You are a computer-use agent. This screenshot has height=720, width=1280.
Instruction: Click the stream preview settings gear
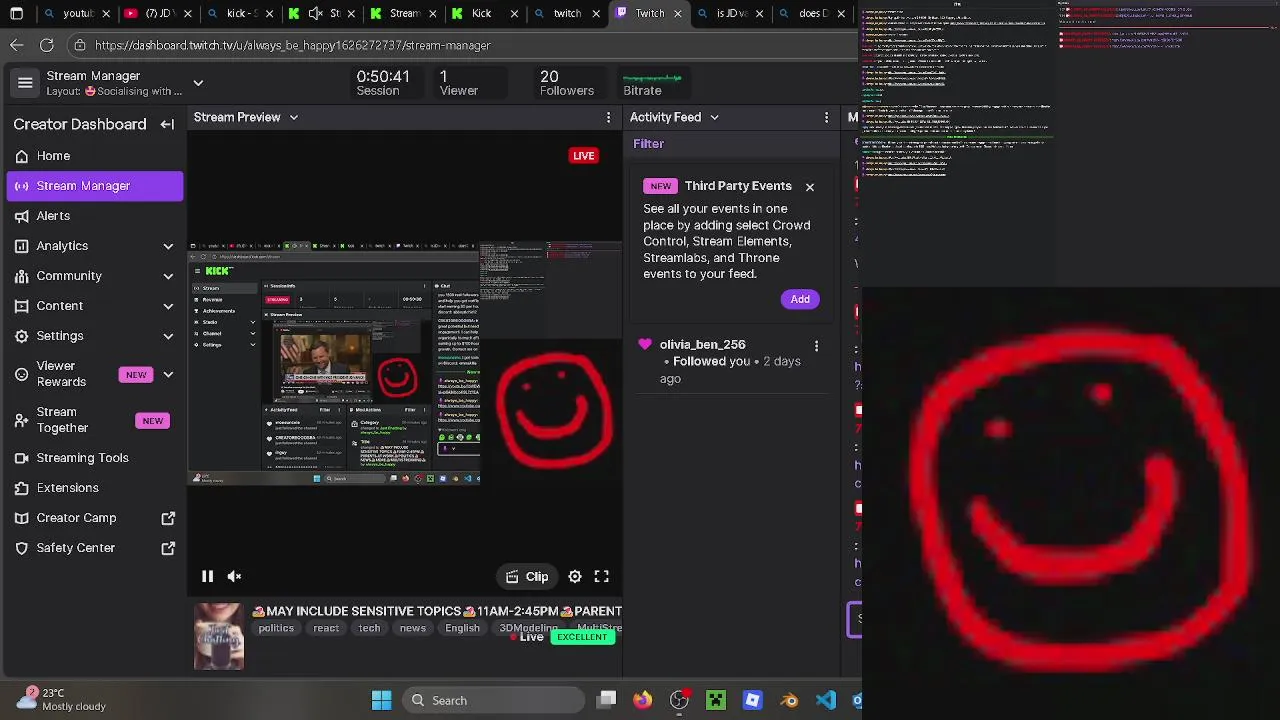[x=575, y=576]
